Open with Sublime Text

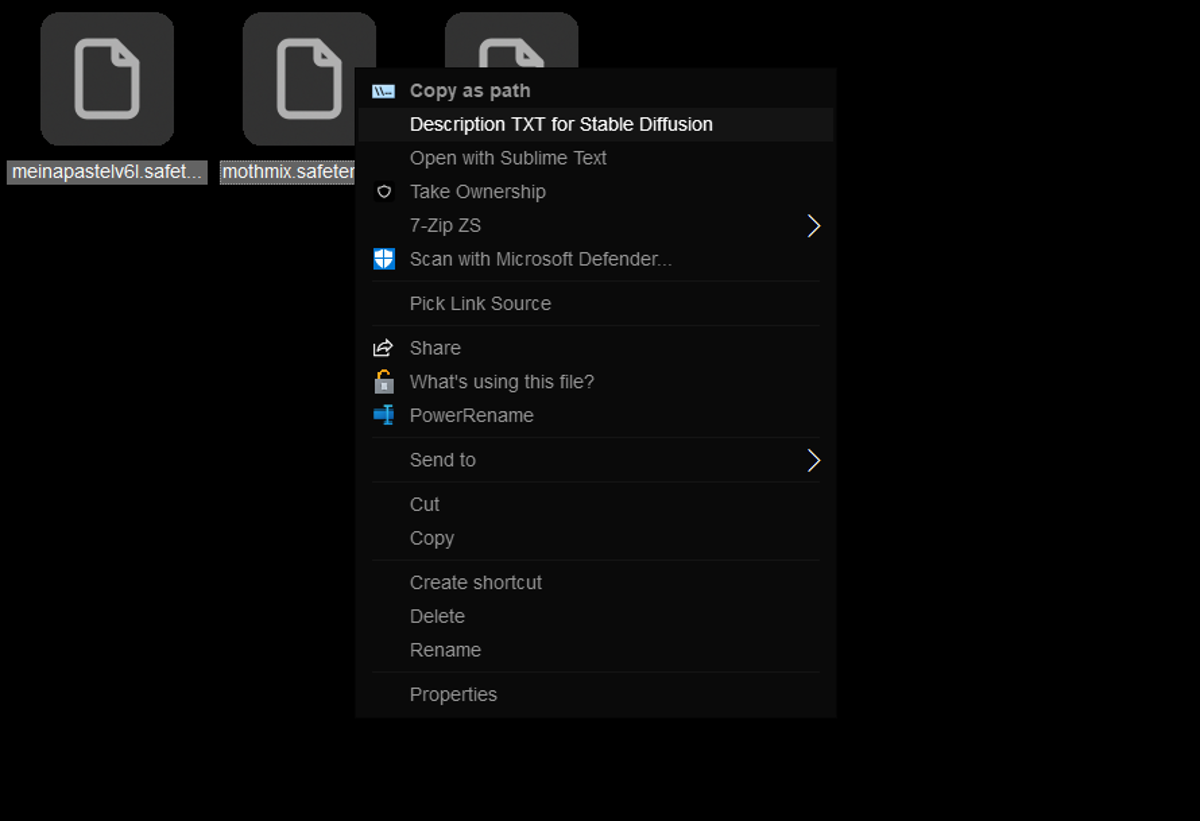coord(507,157)
